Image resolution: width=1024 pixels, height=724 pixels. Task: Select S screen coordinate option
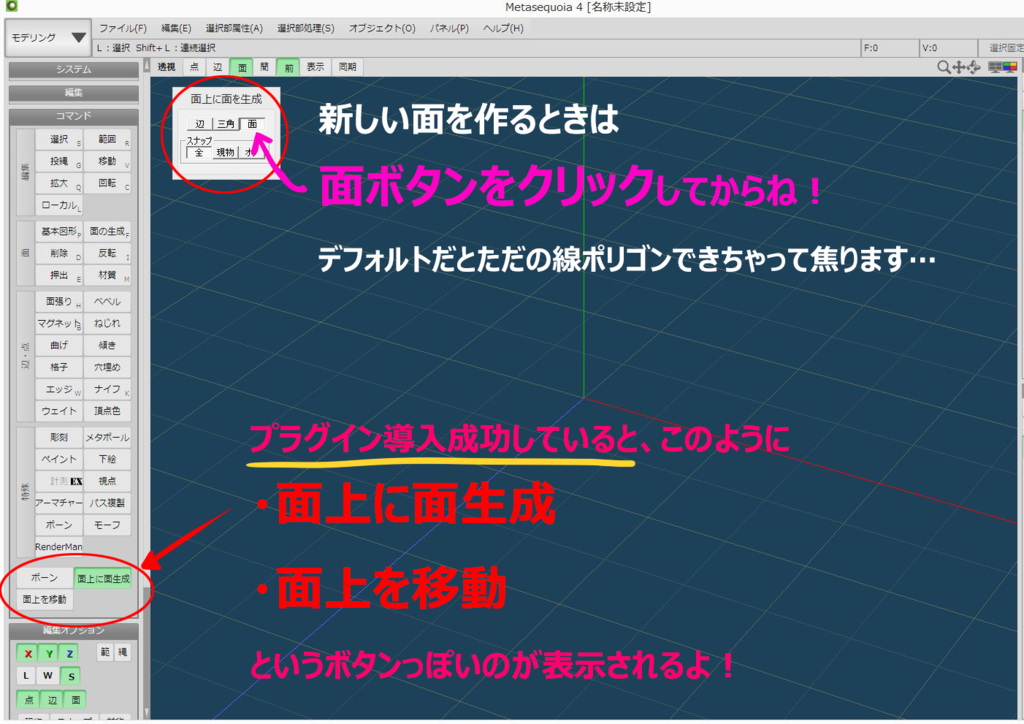click(71, 676)
